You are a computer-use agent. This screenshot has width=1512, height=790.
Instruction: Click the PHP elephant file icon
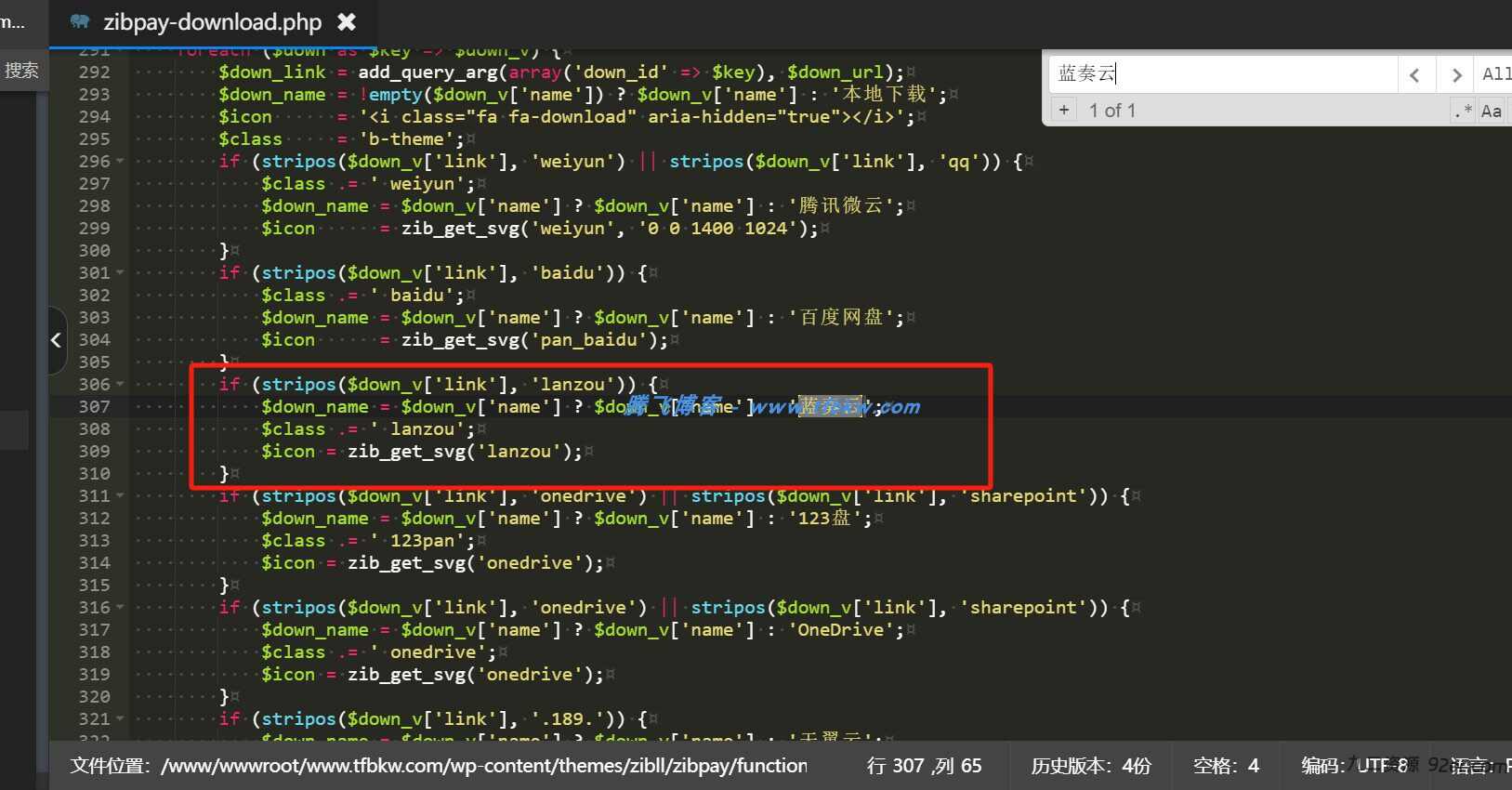coord(80,20)
